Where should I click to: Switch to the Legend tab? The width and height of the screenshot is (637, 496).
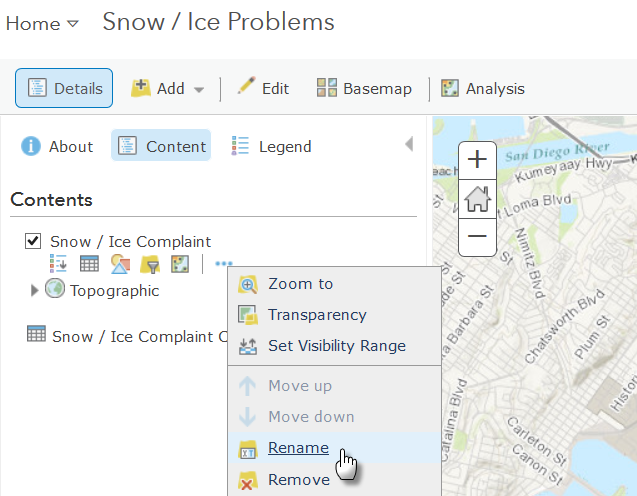click(x=272, y=146)
